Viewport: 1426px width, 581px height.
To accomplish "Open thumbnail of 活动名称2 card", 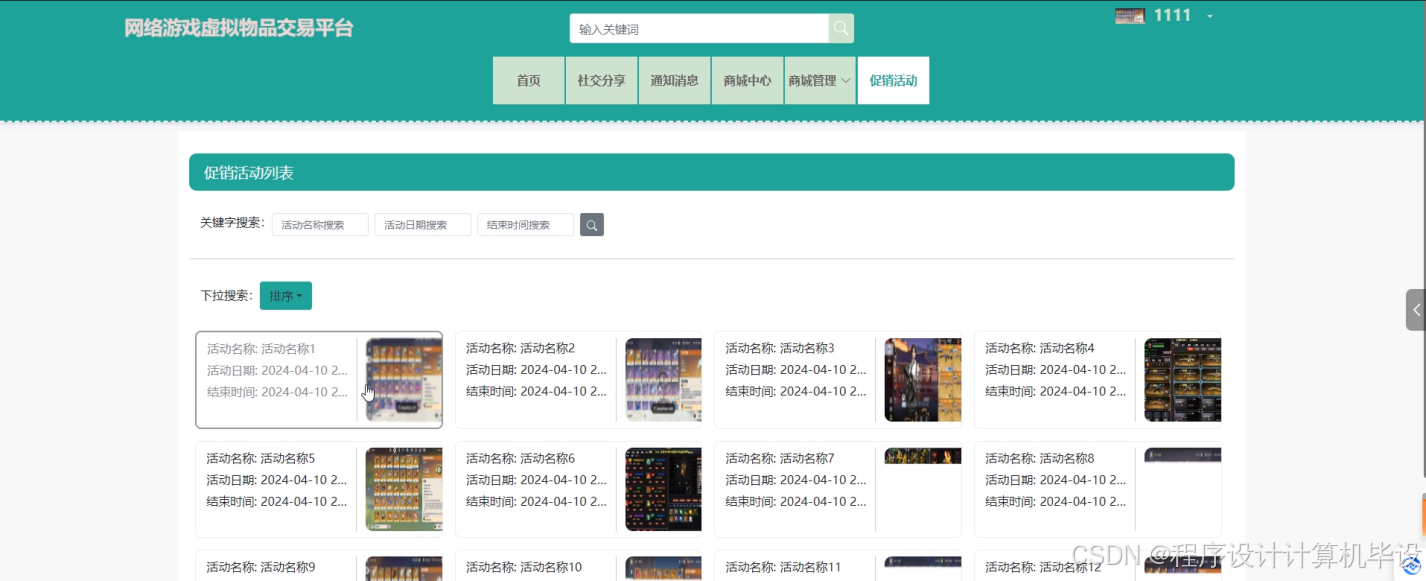I will [x=663, y=380].
